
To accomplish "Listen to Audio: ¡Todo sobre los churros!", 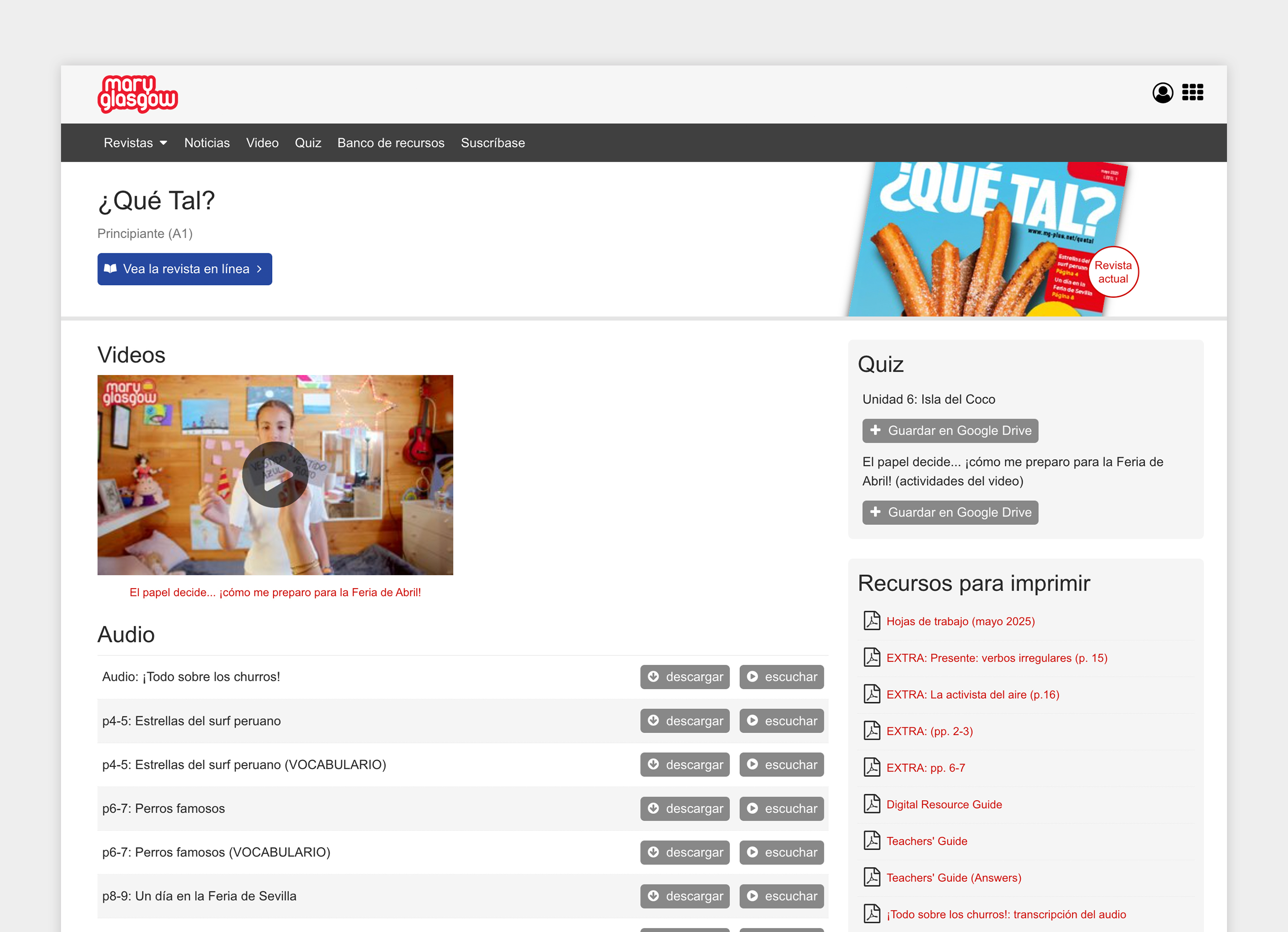I will 781,677.
